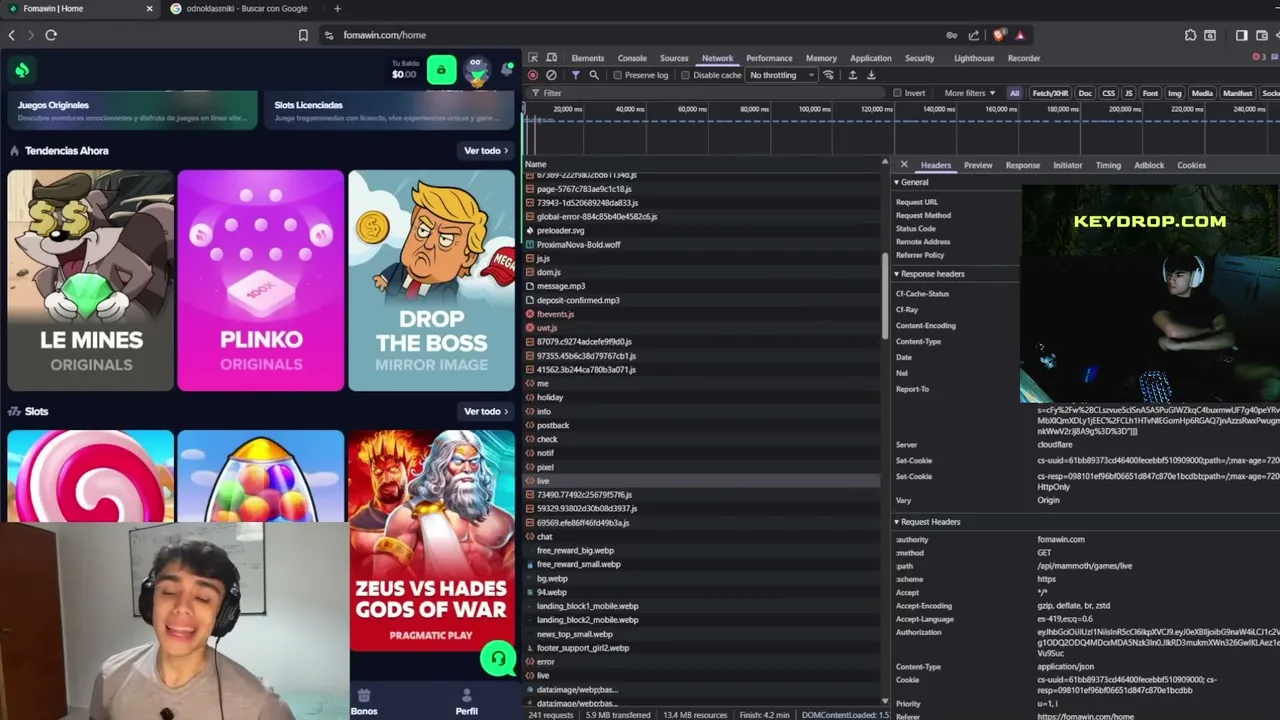Stop recording the network log
Viewport: 1280px width, 720px height.
[x=533, y=75]
